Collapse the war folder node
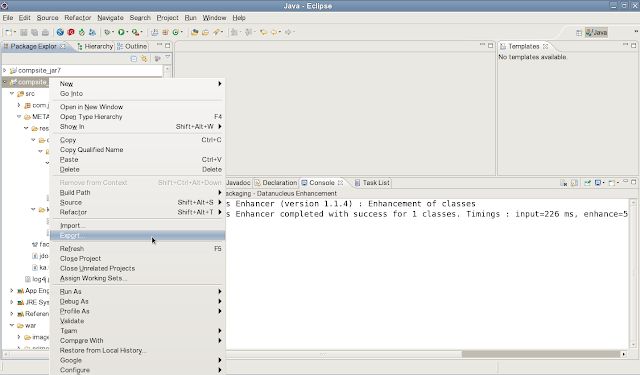640x375 pixels. click(12, 325)
